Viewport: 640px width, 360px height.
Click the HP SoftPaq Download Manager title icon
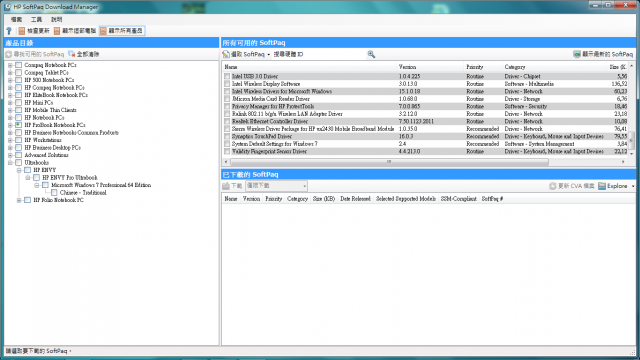click(8, 7)
